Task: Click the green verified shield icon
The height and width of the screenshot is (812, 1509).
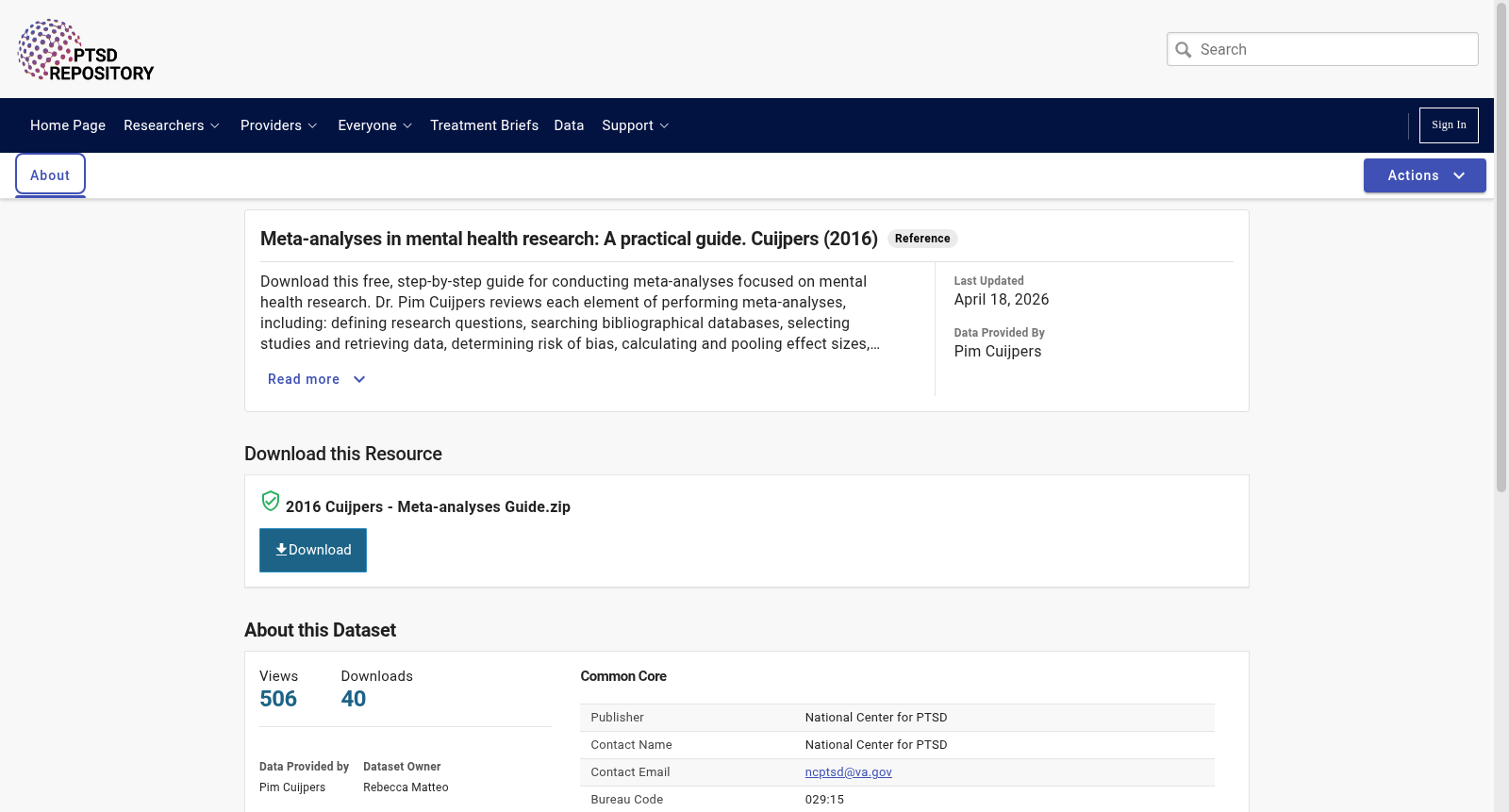Action: (x=271, y=501)
